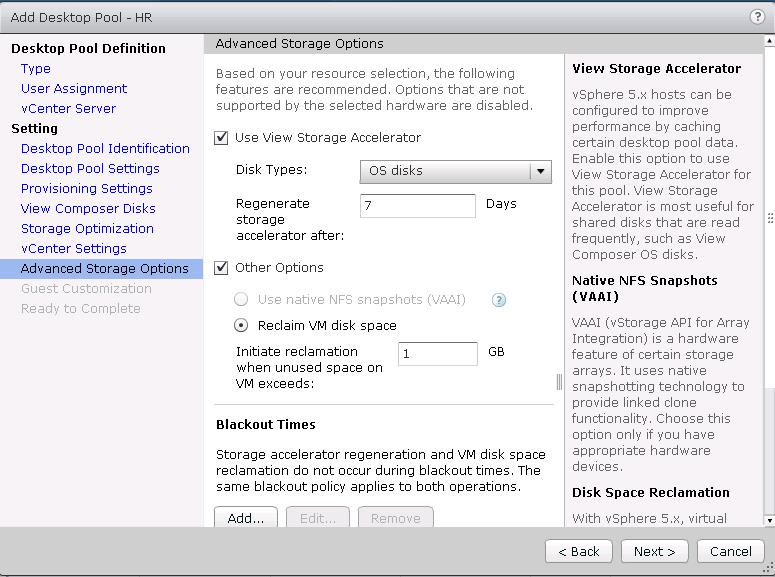Jump to Provisioning Settings page
The height and width of the screenshot is (577, 775).
pos(87,189)
